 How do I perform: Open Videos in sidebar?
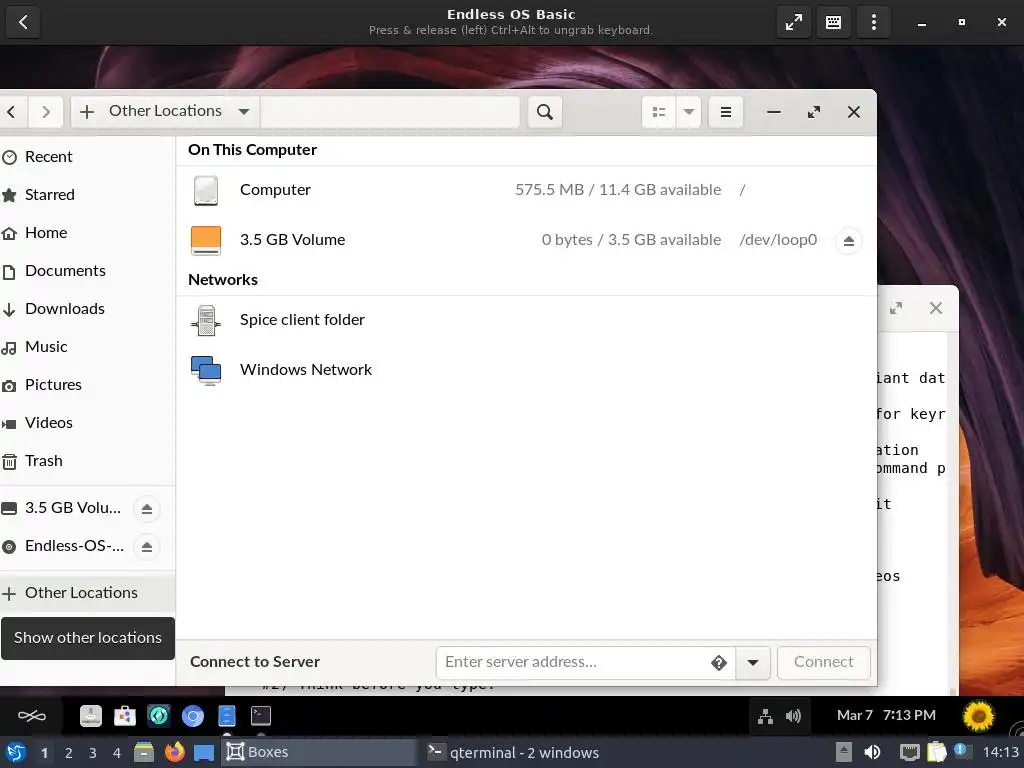coord(88,423)
